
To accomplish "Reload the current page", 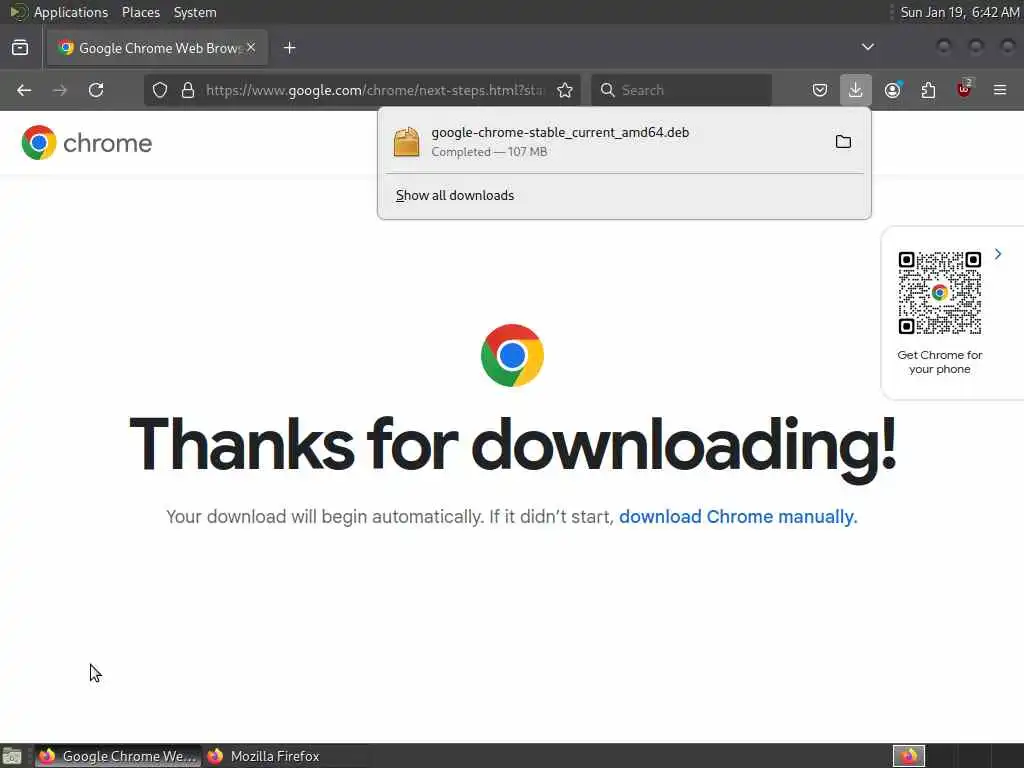I will click(x=96, y=90).
